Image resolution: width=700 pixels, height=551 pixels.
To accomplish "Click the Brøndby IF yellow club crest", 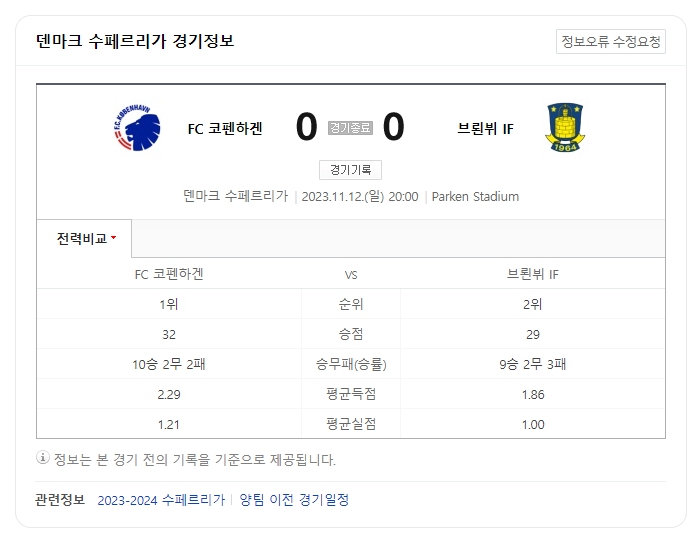I will pos(566,128).
